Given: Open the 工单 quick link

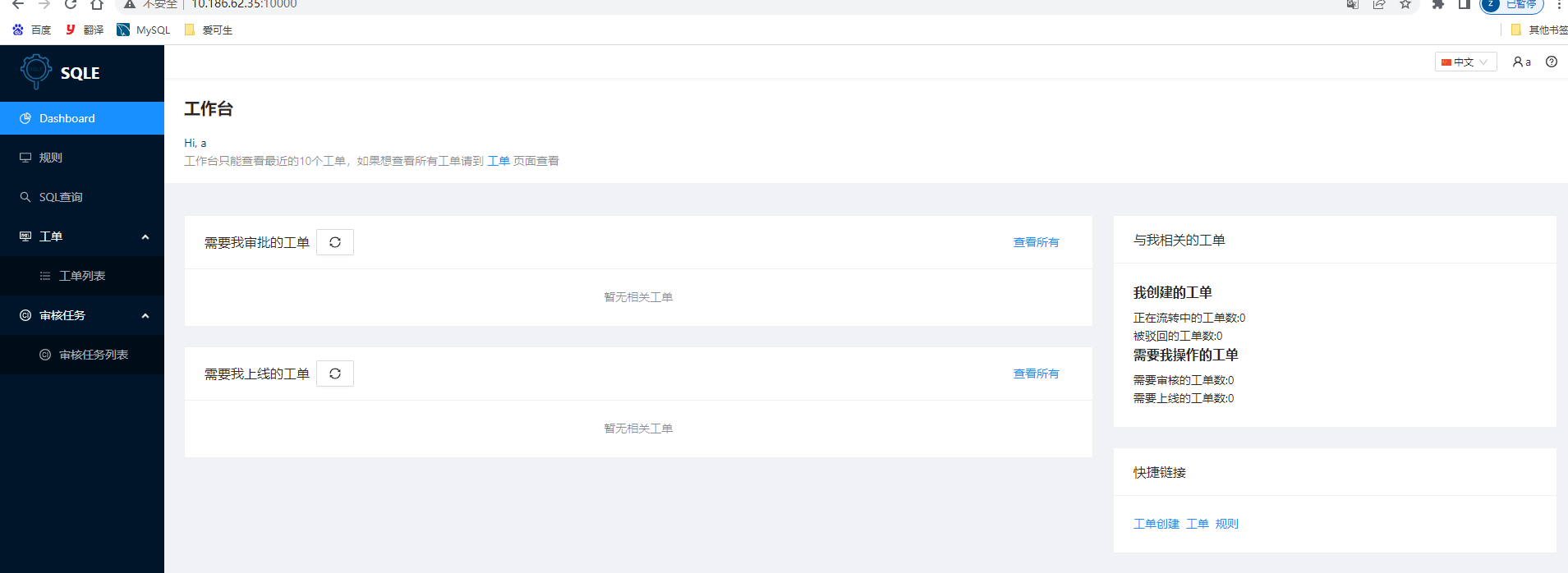Looking at the screenshot, I should [1198, 524].
